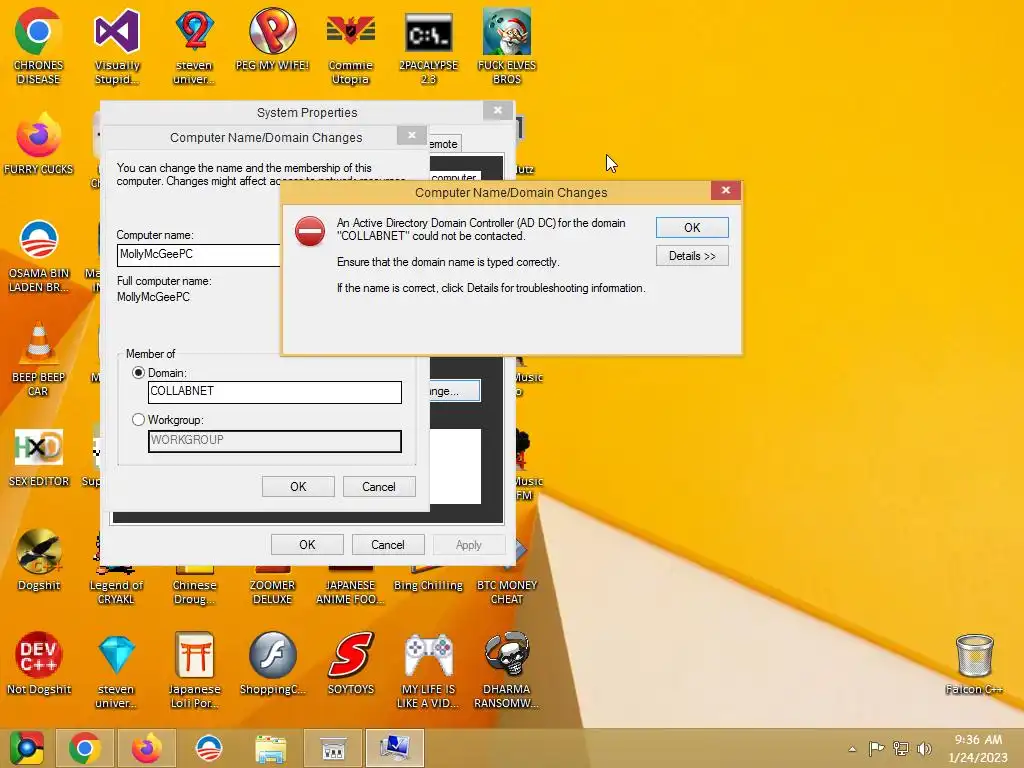Image resolution: width=1024 pixels, height=768 pixels.
Task: Click the Firefox icon in the taskbar
Action: 146,748
